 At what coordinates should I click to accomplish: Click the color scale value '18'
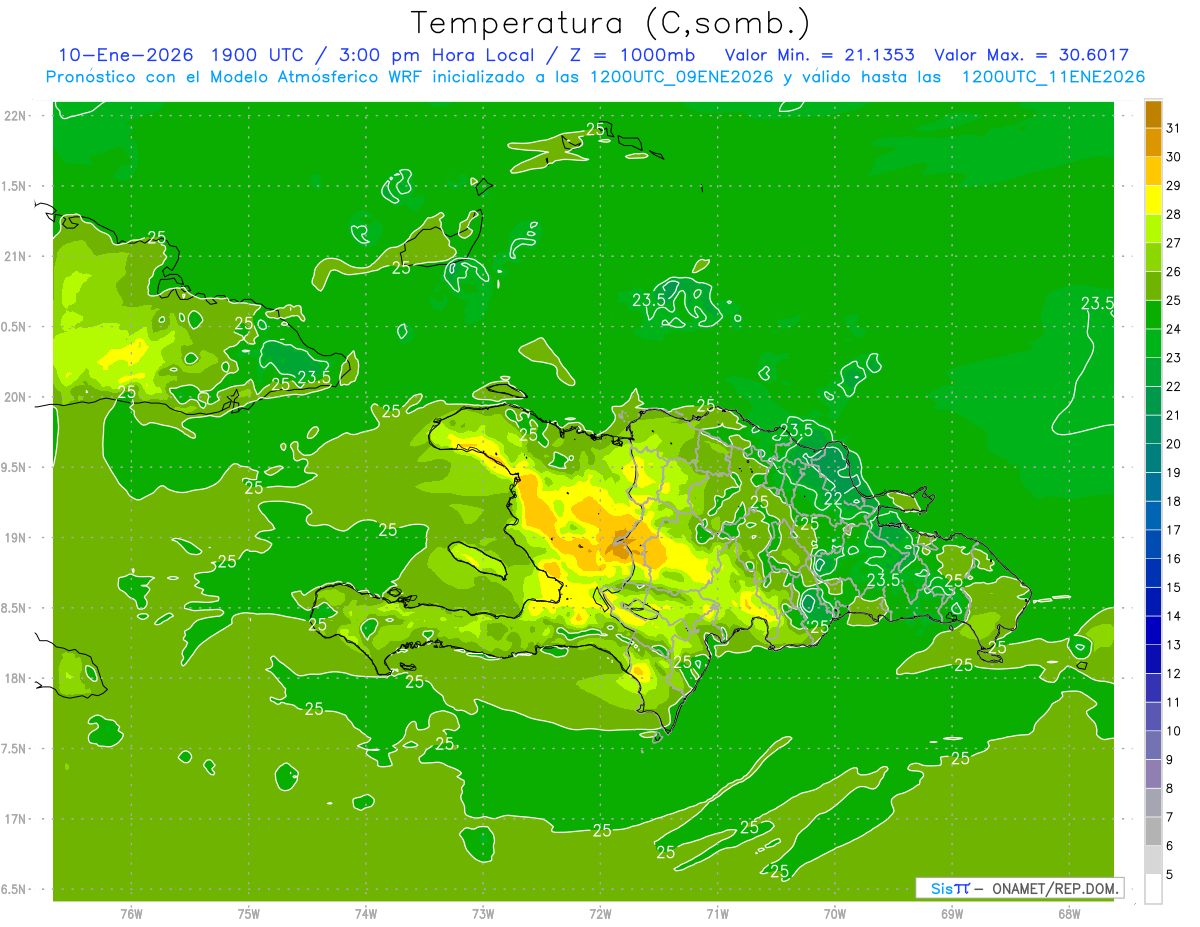point(1174,501)
